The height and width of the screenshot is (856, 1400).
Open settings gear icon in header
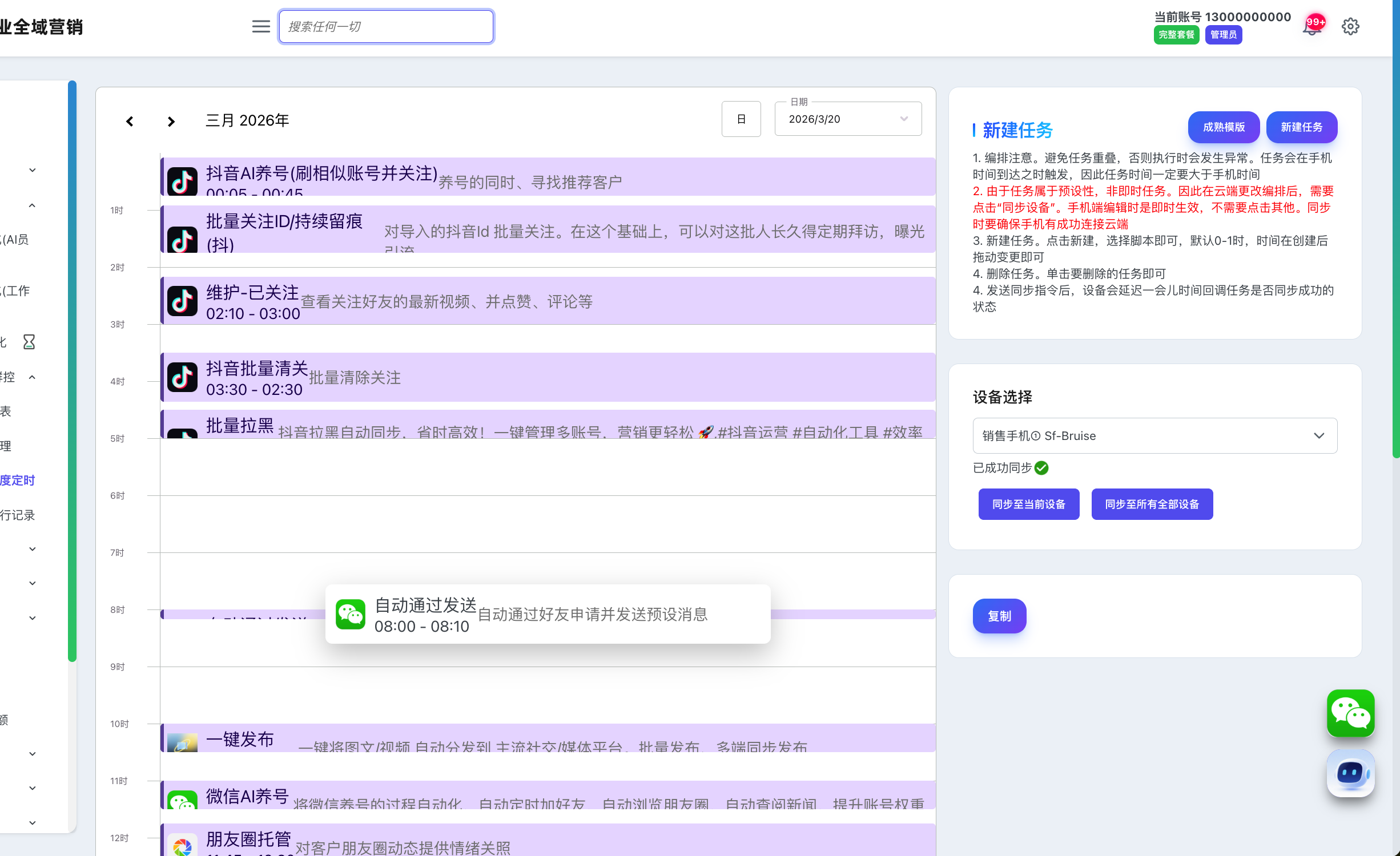pos(1350,26)
